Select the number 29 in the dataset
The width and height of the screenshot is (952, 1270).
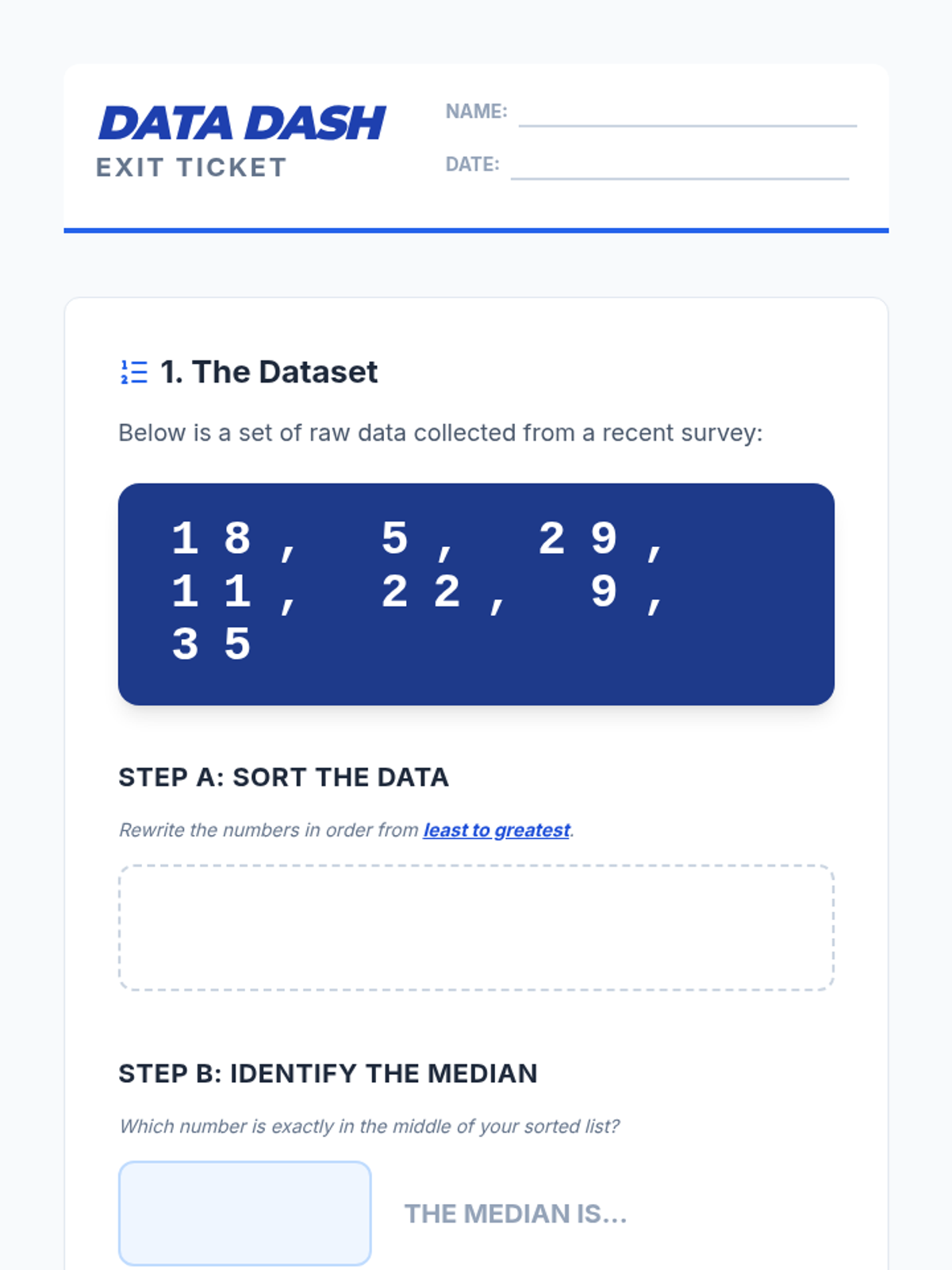tap(578, 539)
